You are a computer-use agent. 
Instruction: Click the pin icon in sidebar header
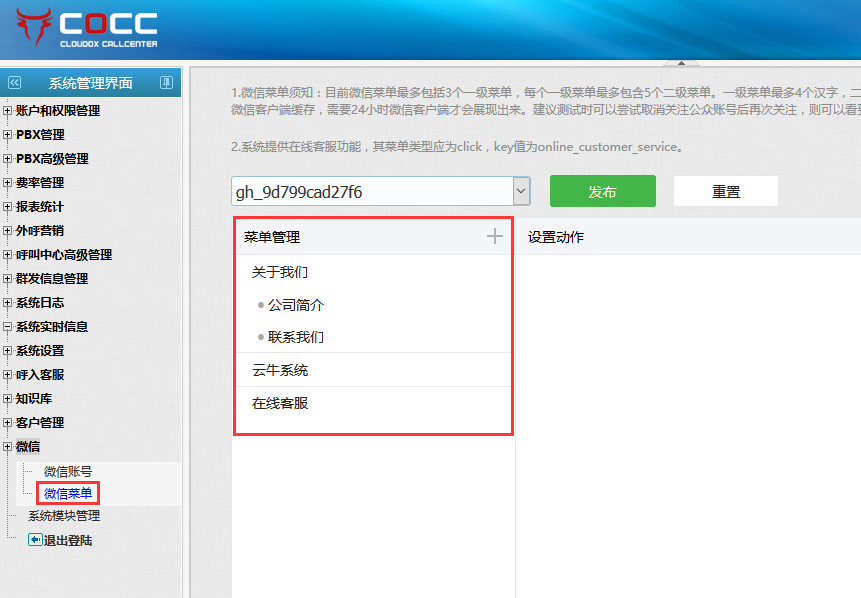[167, 83]
